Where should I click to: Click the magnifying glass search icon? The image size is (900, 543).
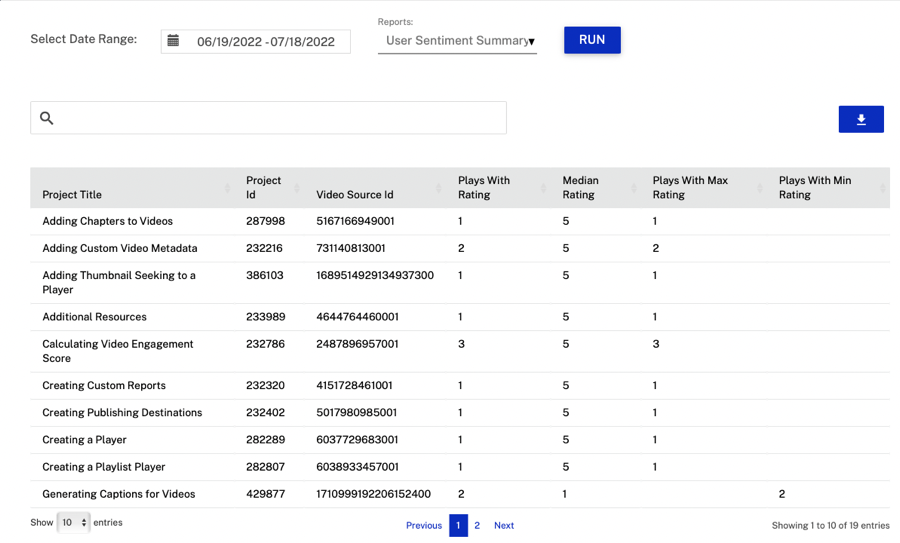[x=47, y=118]
